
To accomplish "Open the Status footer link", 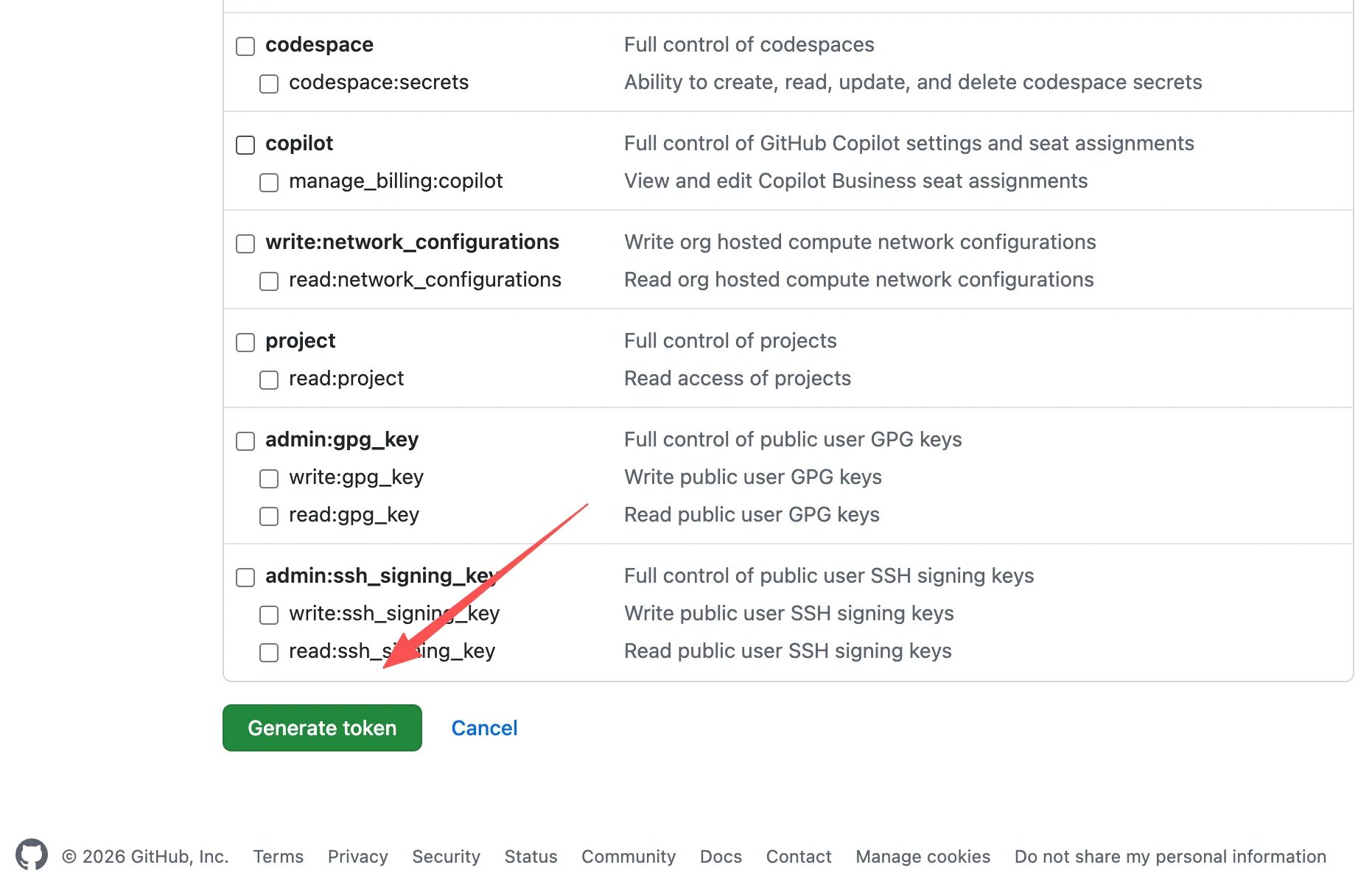I will click(x=531, y=857).
